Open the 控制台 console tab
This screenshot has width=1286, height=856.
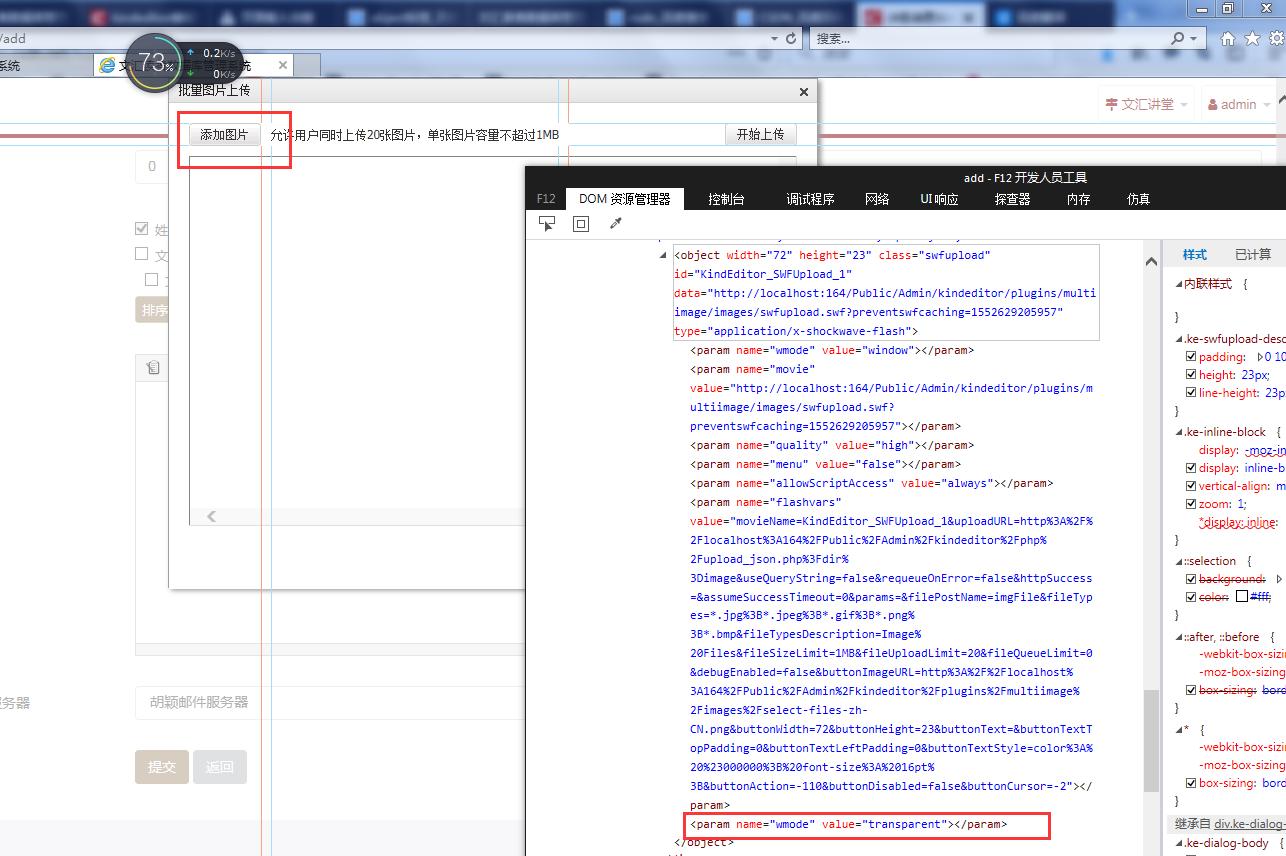point(726,199)
